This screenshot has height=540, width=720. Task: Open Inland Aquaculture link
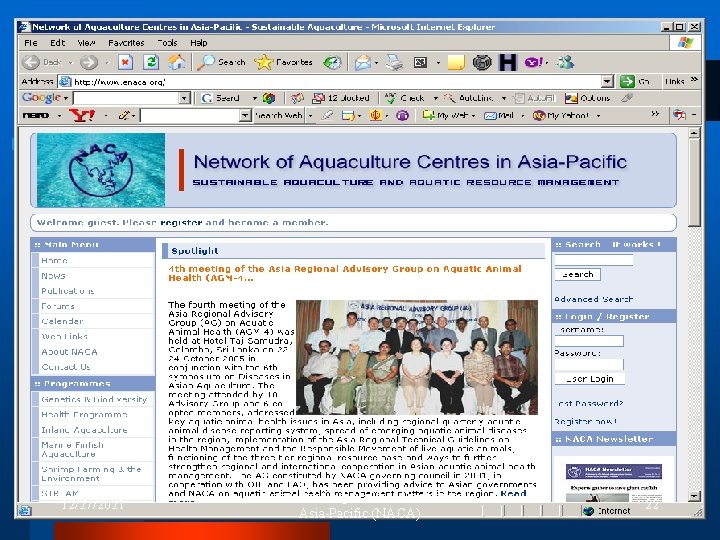point(84,430)
